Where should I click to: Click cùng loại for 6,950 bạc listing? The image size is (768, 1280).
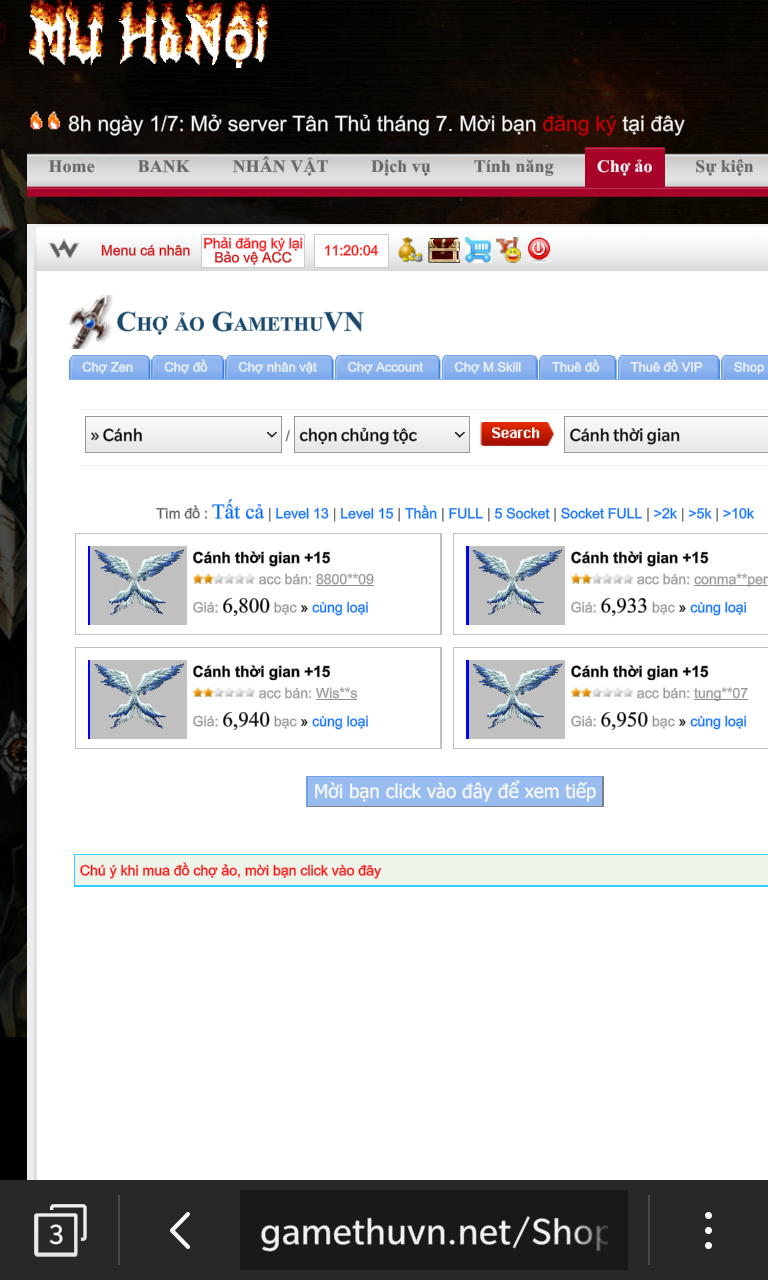(718, 722)
